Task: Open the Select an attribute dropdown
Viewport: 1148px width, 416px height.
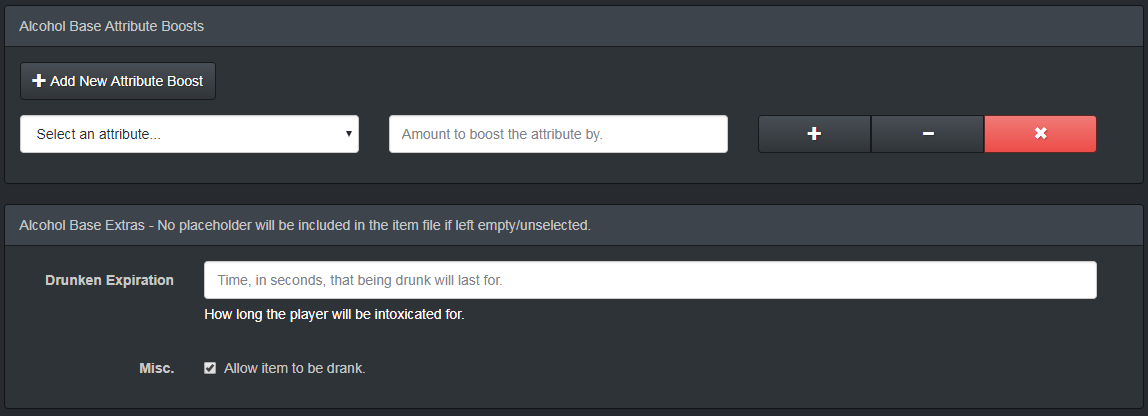Action: [x=189, y=134]
